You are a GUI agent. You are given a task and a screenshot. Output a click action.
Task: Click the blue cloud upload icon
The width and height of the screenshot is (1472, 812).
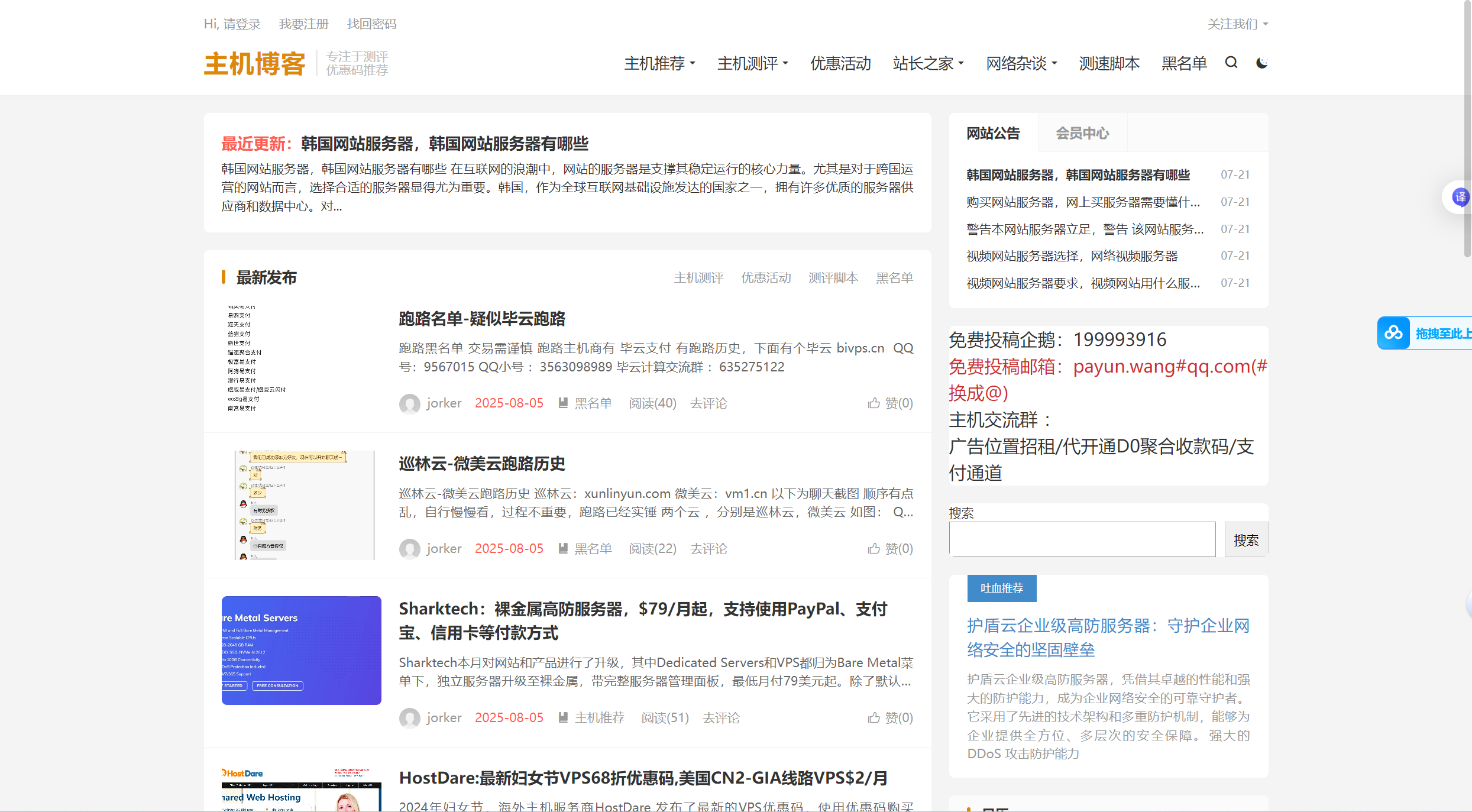1393,333
